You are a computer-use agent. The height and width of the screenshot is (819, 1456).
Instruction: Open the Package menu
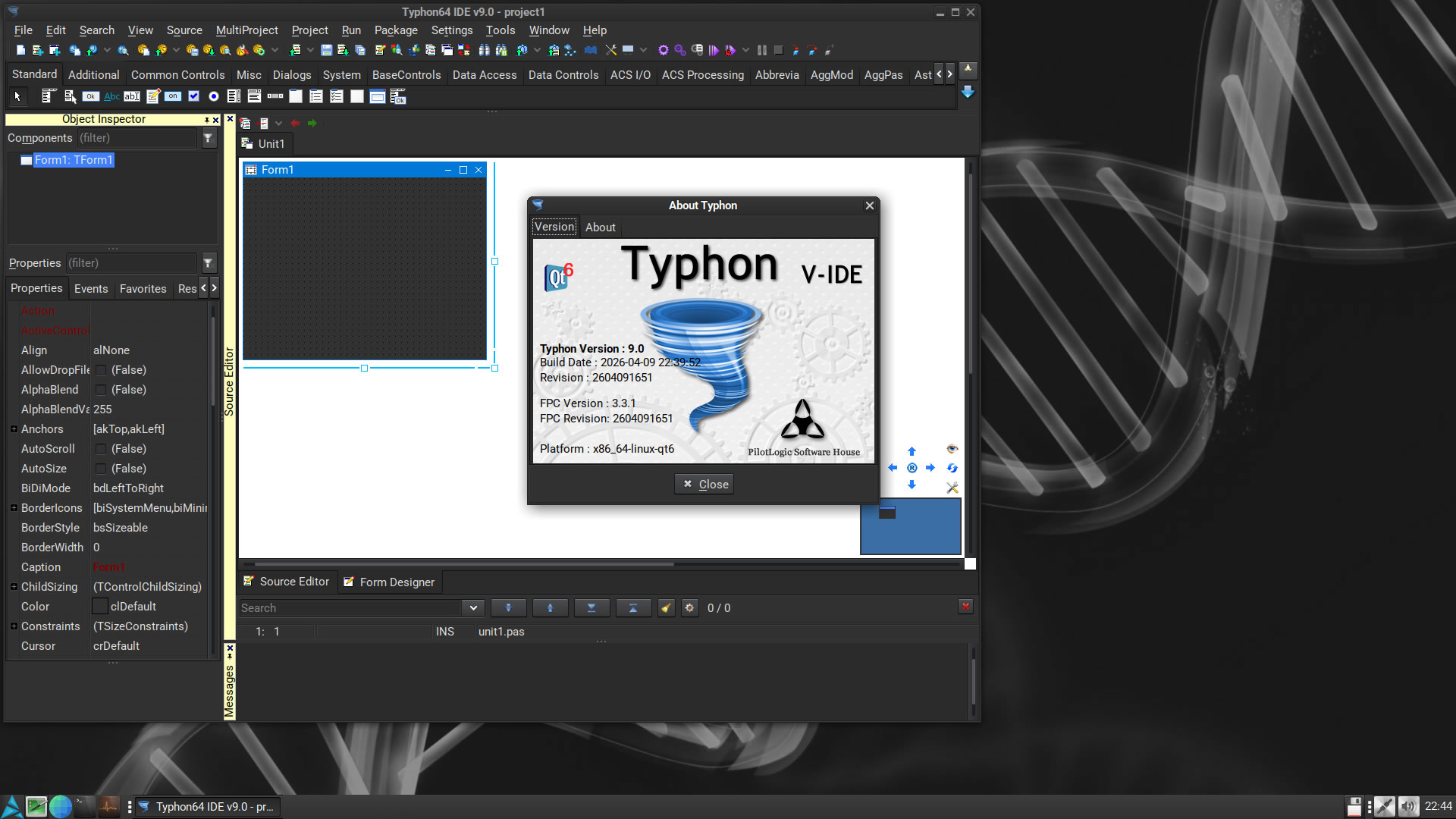pyautogui.click(x=395, y=30)
